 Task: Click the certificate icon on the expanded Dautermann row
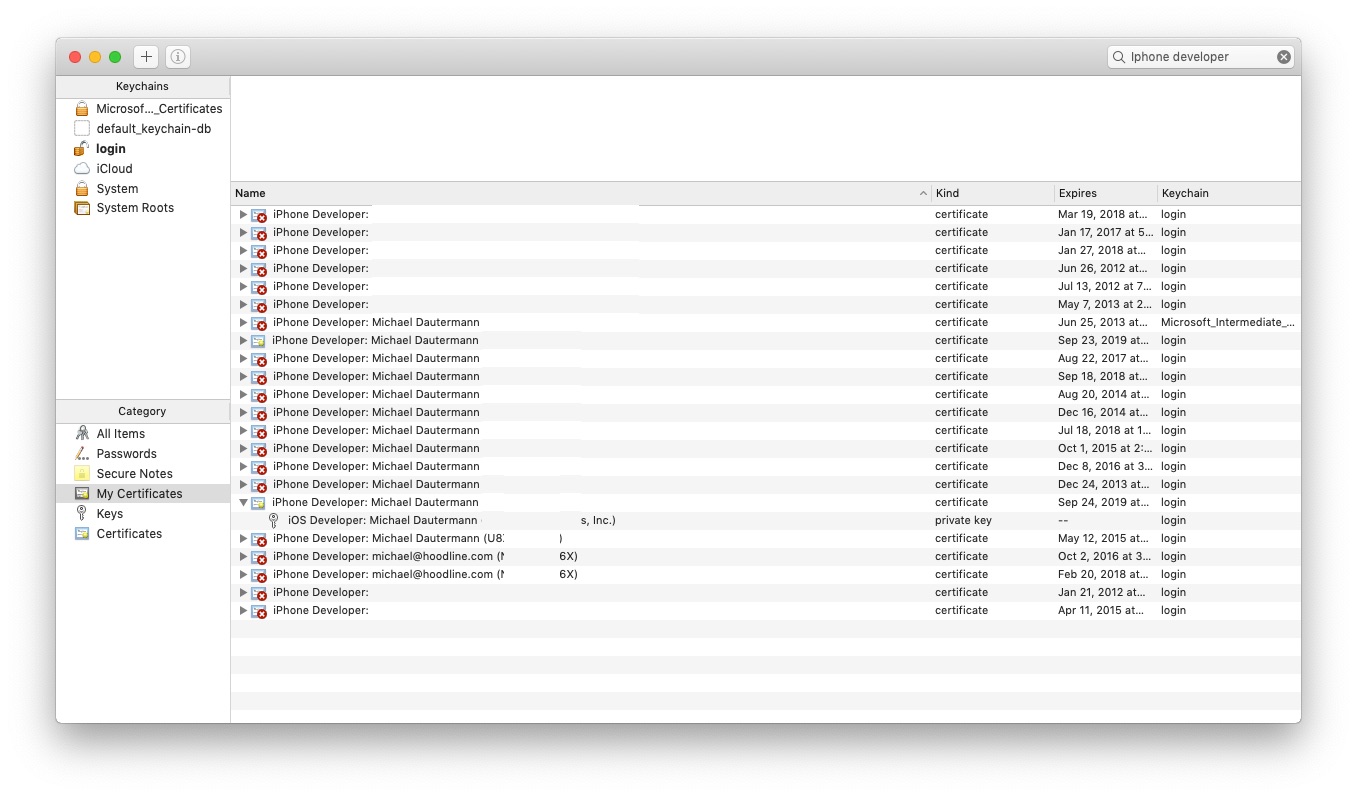(259, 501)
